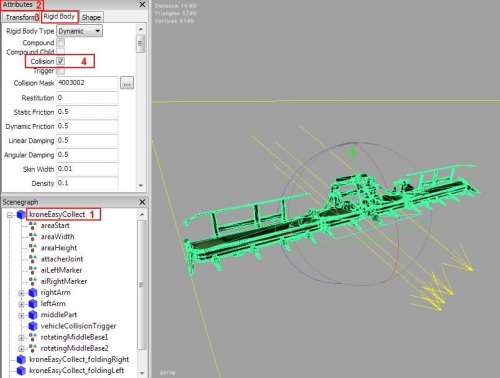Open the Collision Mask editor button
The height and width of the screenshot is (378, 500).
coord(127,83)
